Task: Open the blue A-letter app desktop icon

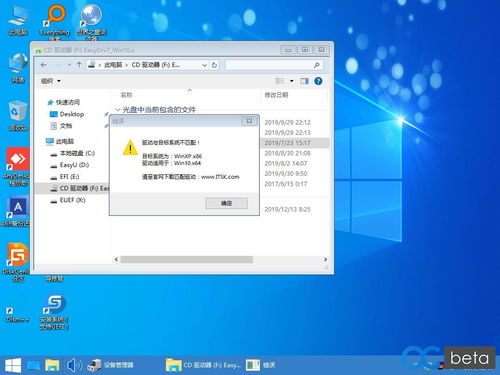Action: pyautogui.click(x=17, y=212)
